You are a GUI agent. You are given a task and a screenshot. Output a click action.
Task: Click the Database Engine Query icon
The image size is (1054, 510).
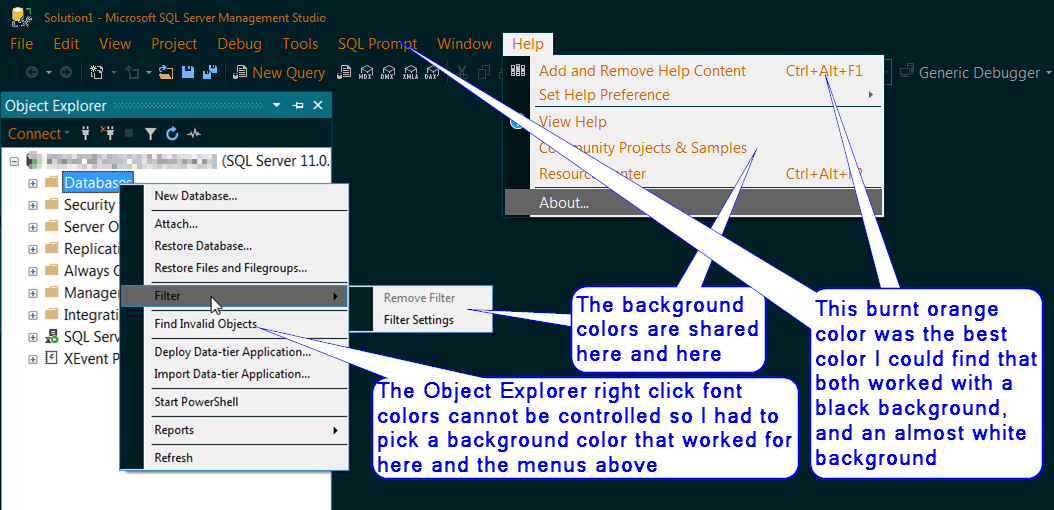click(x=345, y=73)
